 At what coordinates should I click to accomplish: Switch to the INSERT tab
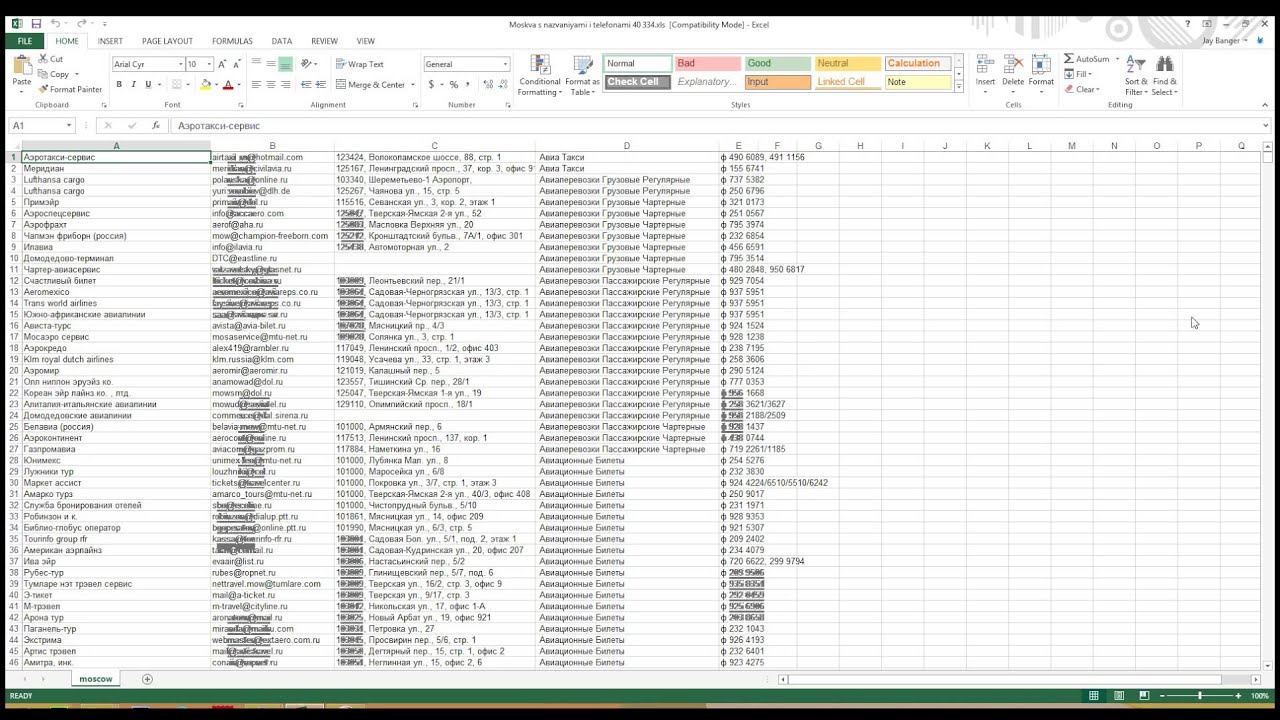tap(110, 41)
